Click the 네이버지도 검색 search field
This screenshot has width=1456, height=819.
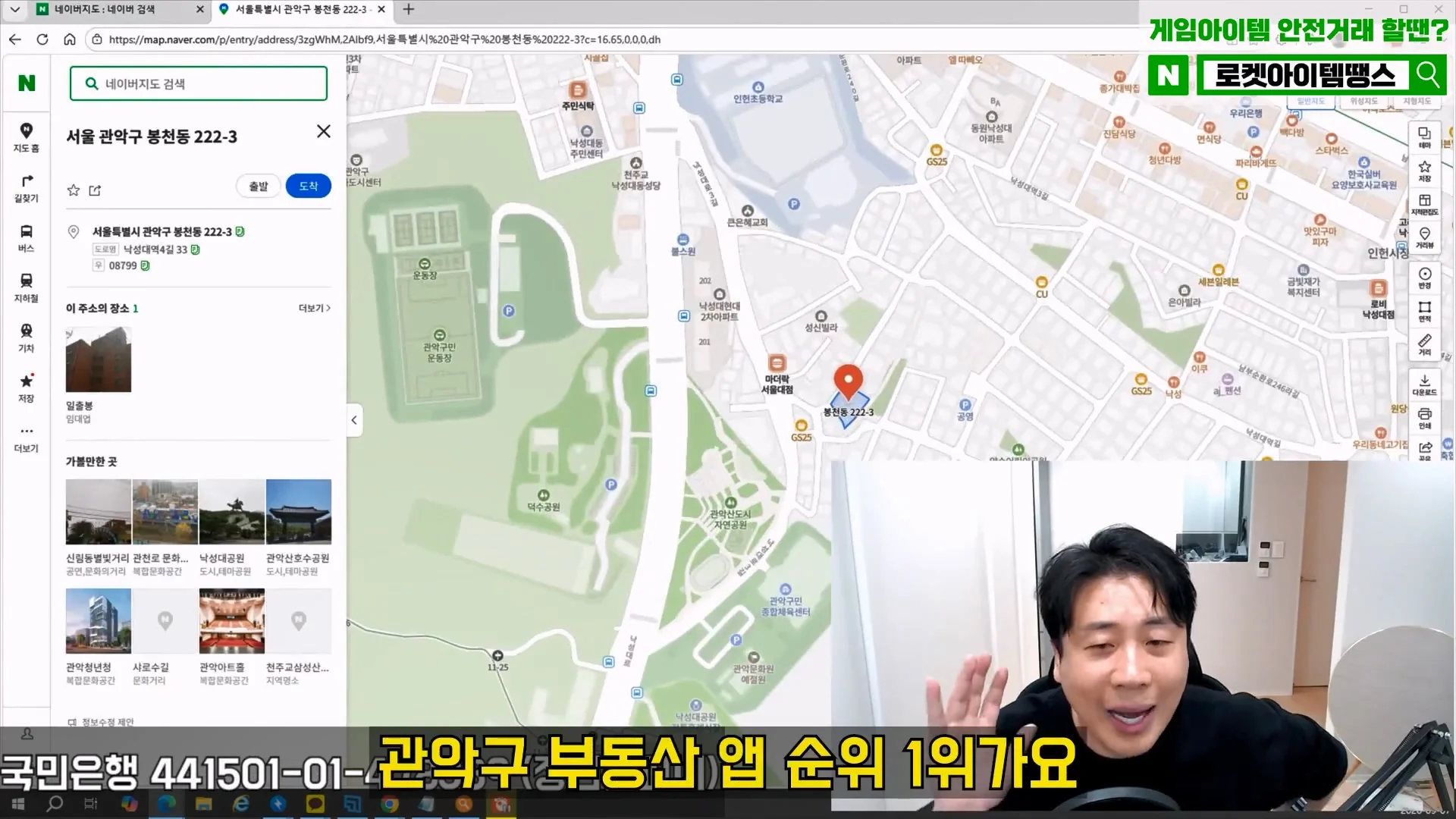pos(199,83)
